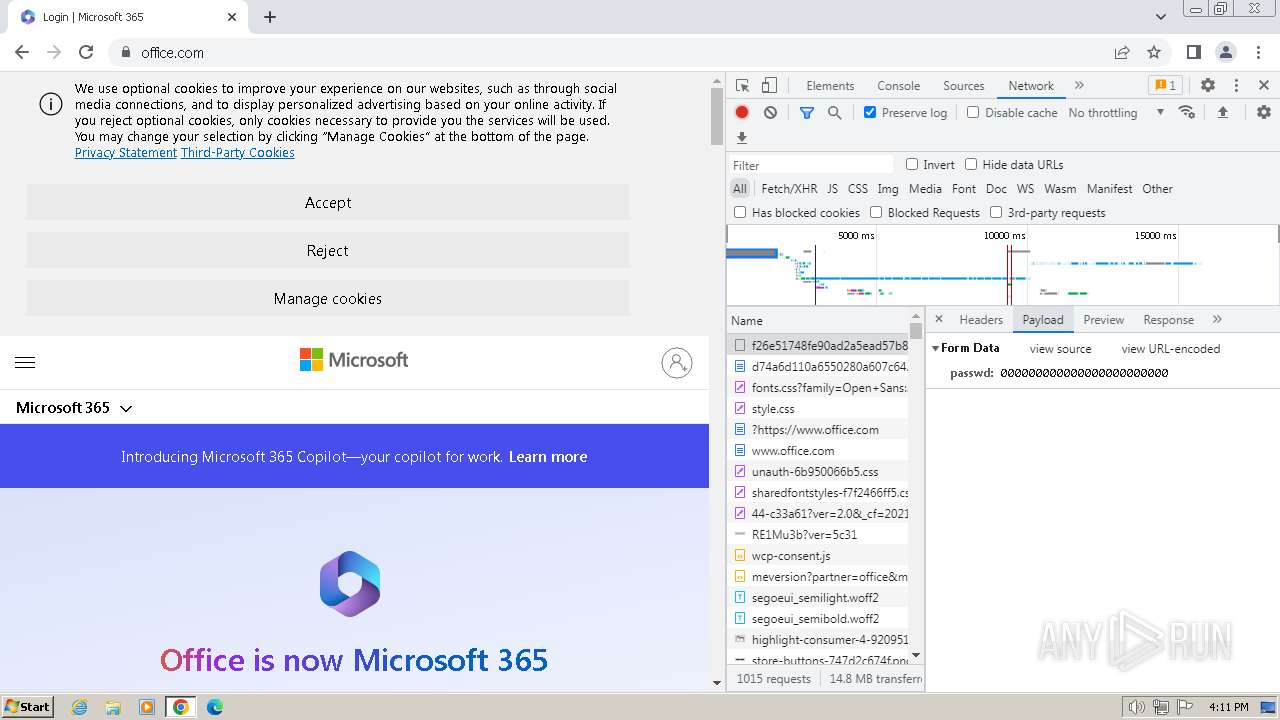1280x720 pixels.
Task: Open the tab search dropdown arrow
Action: point(1160,17)
